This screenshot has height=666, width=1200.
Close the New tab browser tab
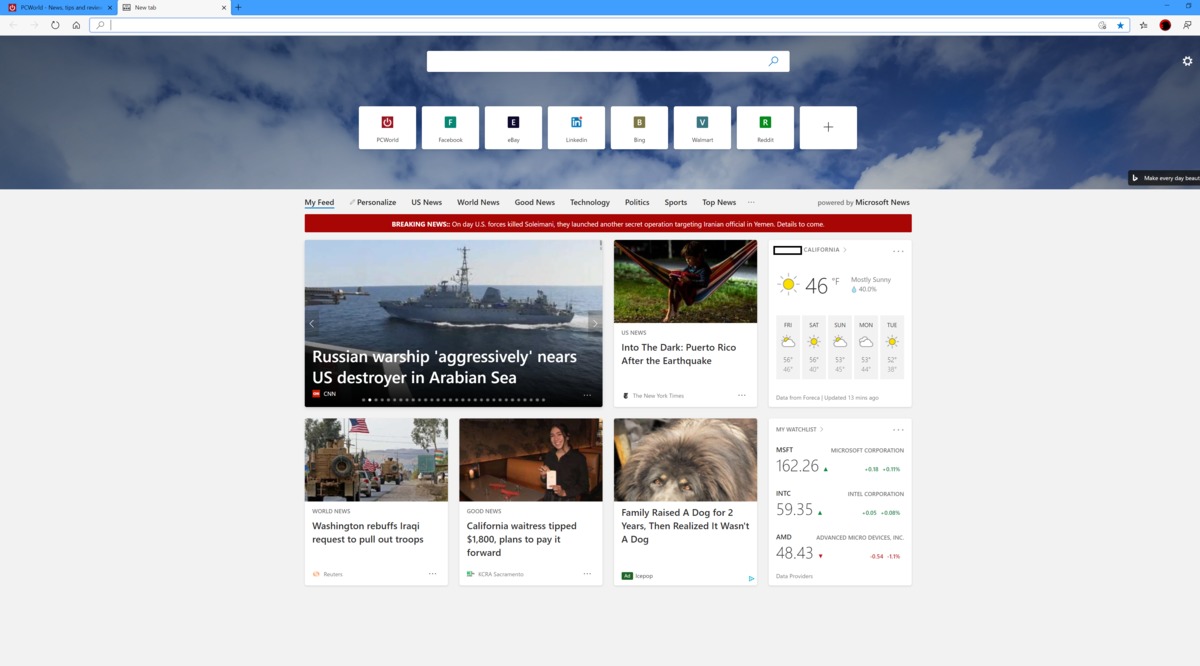(224, 7)
